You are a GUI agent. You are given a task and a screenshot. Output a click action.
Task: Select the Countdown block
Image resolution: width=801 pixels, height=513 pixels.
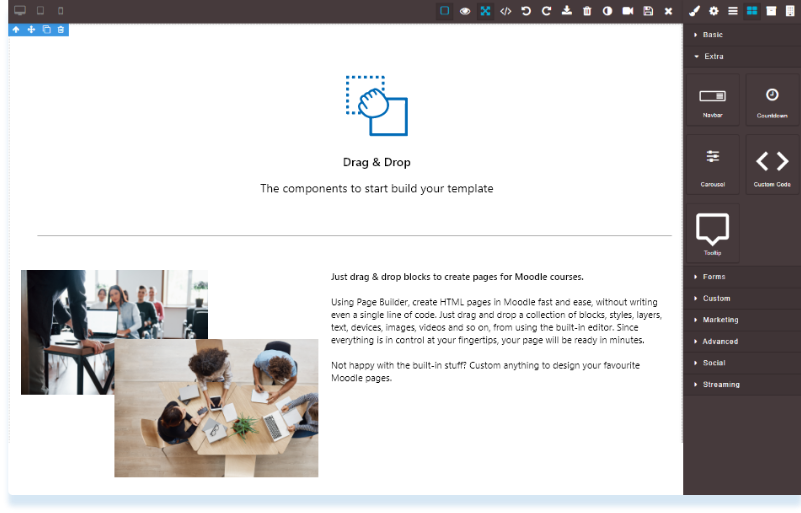click(x=772, y=100)
